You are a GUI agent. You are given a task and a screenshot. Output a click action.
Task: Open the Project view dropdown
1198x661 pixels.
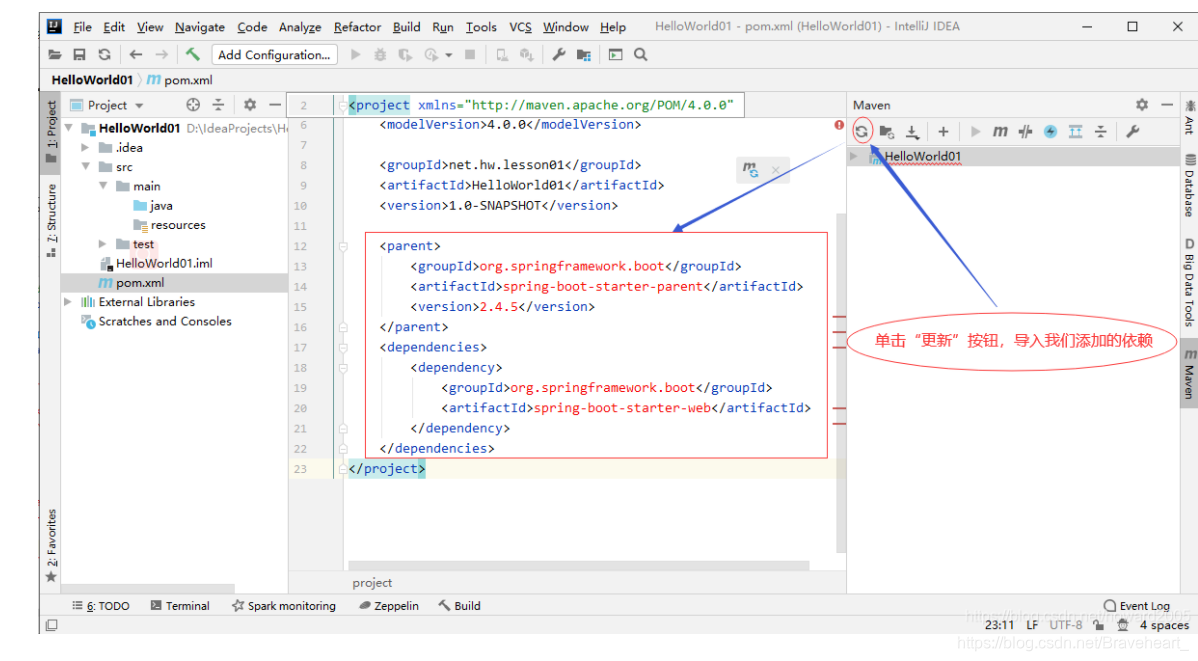(140, 105)
